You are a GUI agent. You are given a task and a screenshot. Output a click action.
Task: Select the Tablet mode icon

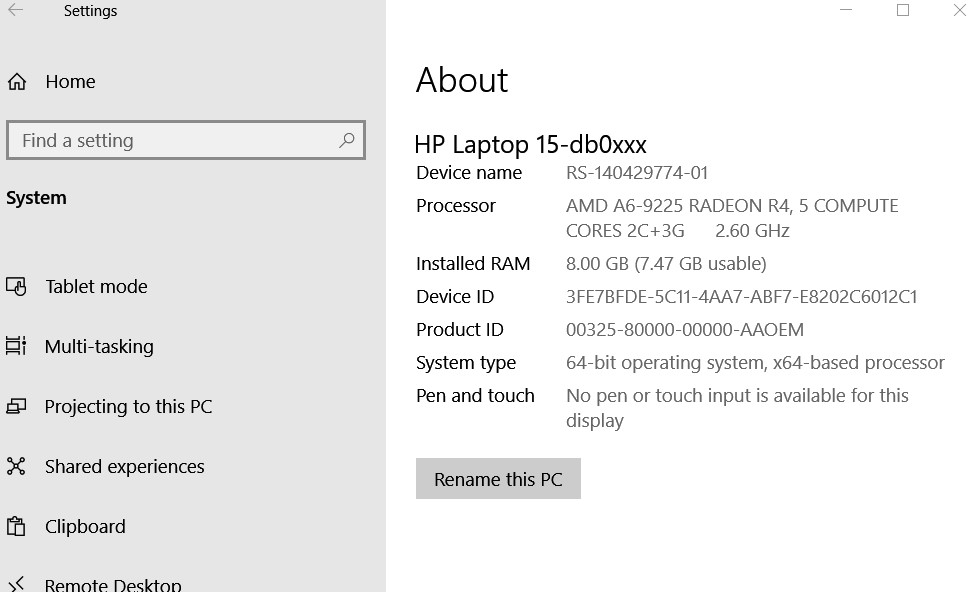click(16, 287)
